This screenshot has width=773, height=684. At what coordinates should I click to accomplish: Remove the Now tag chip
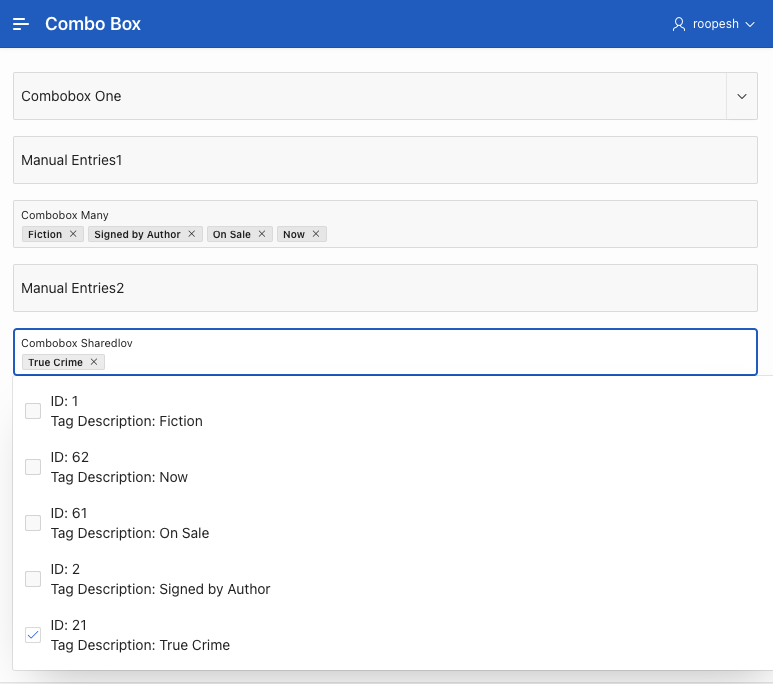pos(316,234)
